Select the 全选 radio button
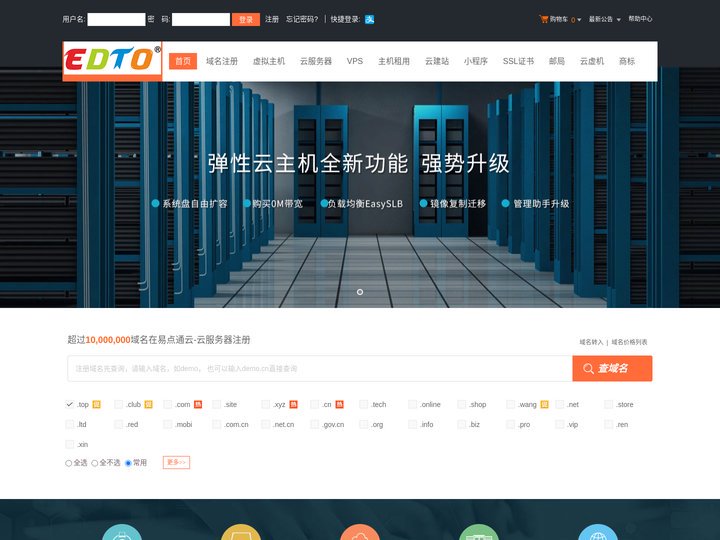Screen dimensions: 720x540 68,463
